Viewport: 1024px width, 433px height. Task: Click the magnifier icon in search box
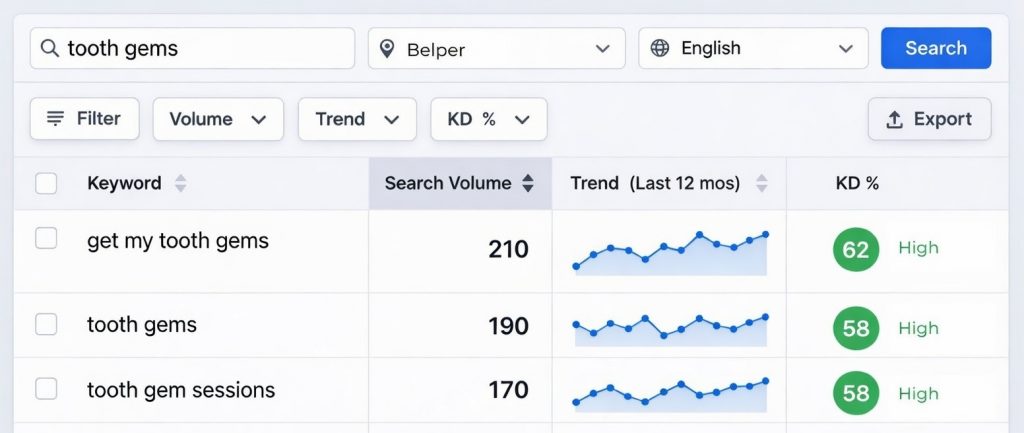point(50,48)
